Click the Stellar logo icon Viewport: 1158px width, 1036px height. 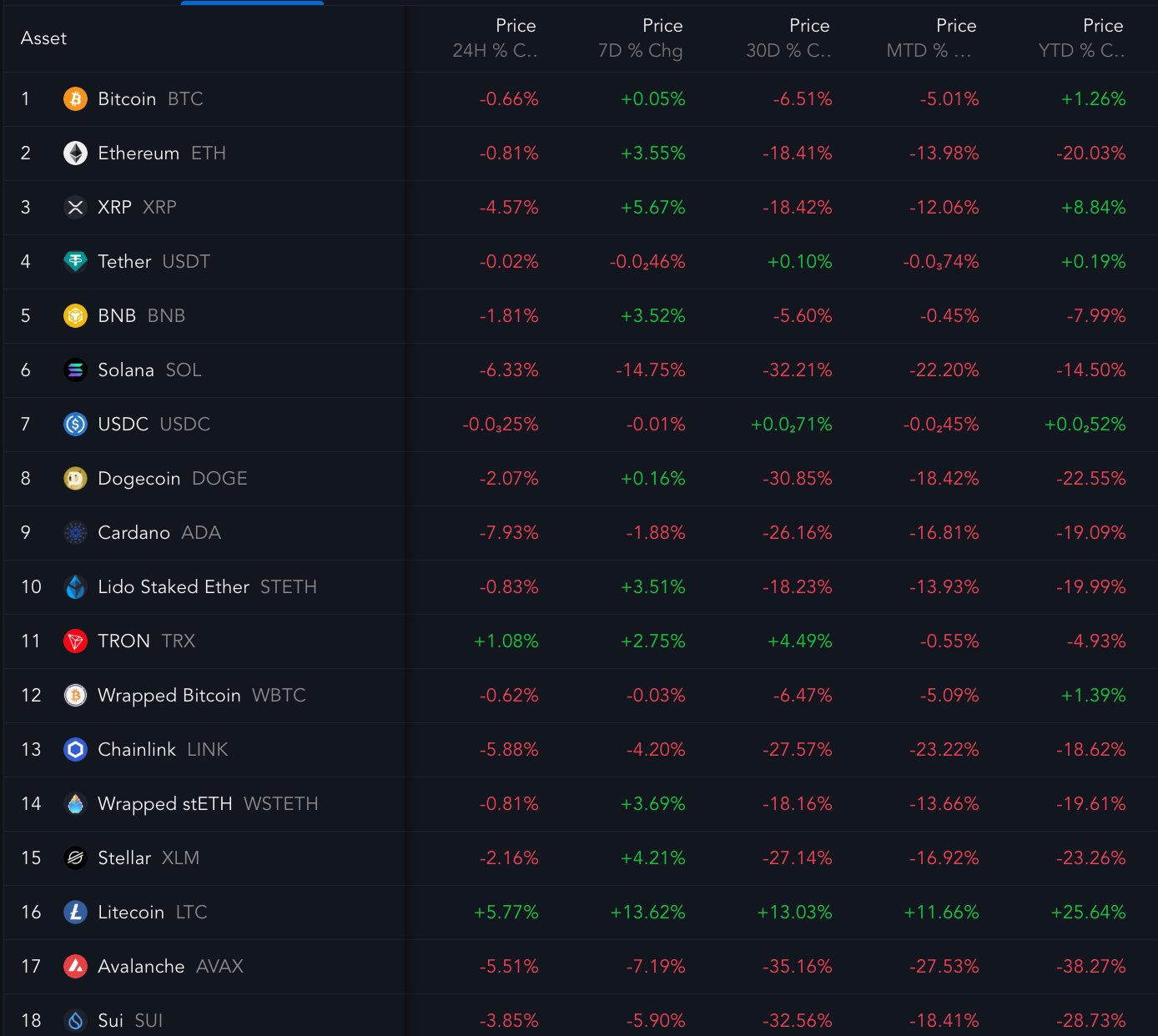coord(75,858)
